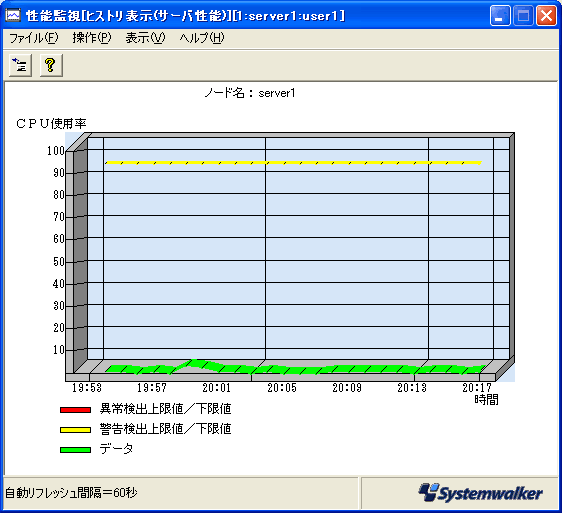
Task: Click the 自動リフレッシュ間隔=60秒 status text
Action: pos(71,493)
